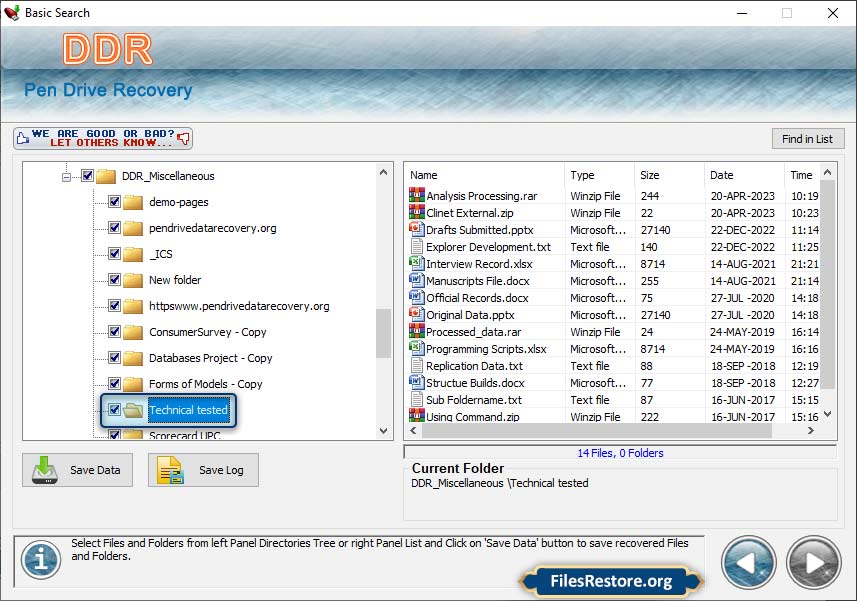Uncheck the _ICS folder checkbox
This screenshot has width=857, height=601.
tap(114, 254)
